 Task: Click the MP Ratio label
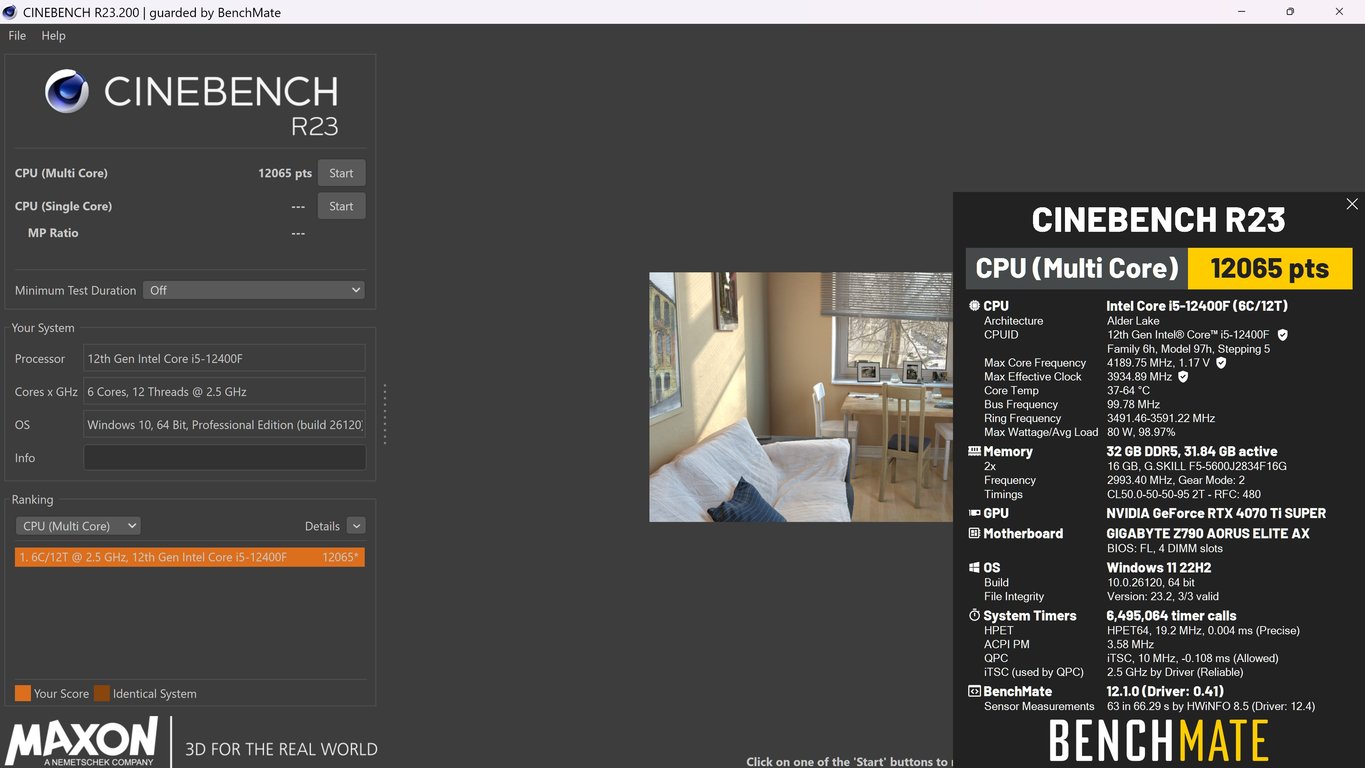(53, 233)
